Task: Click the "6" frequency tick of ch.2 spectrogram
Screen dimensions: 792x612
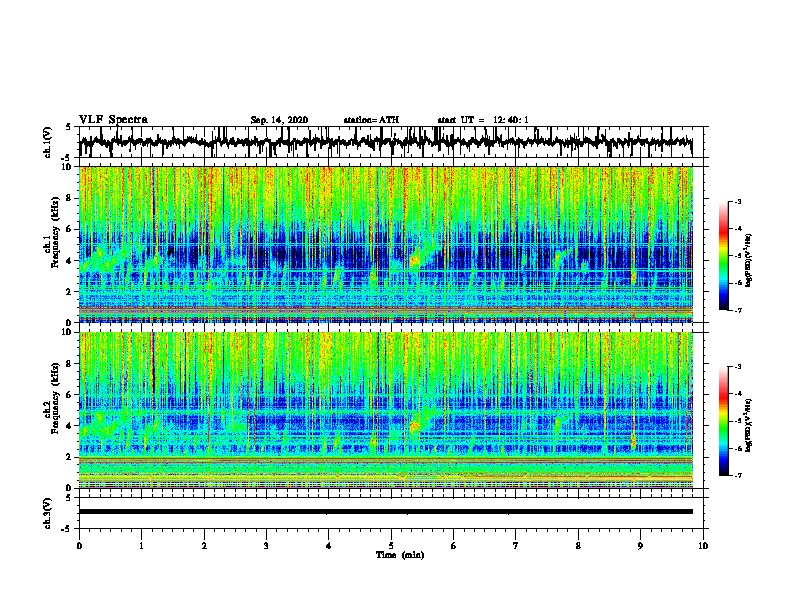Action: [x=70, y=395]
